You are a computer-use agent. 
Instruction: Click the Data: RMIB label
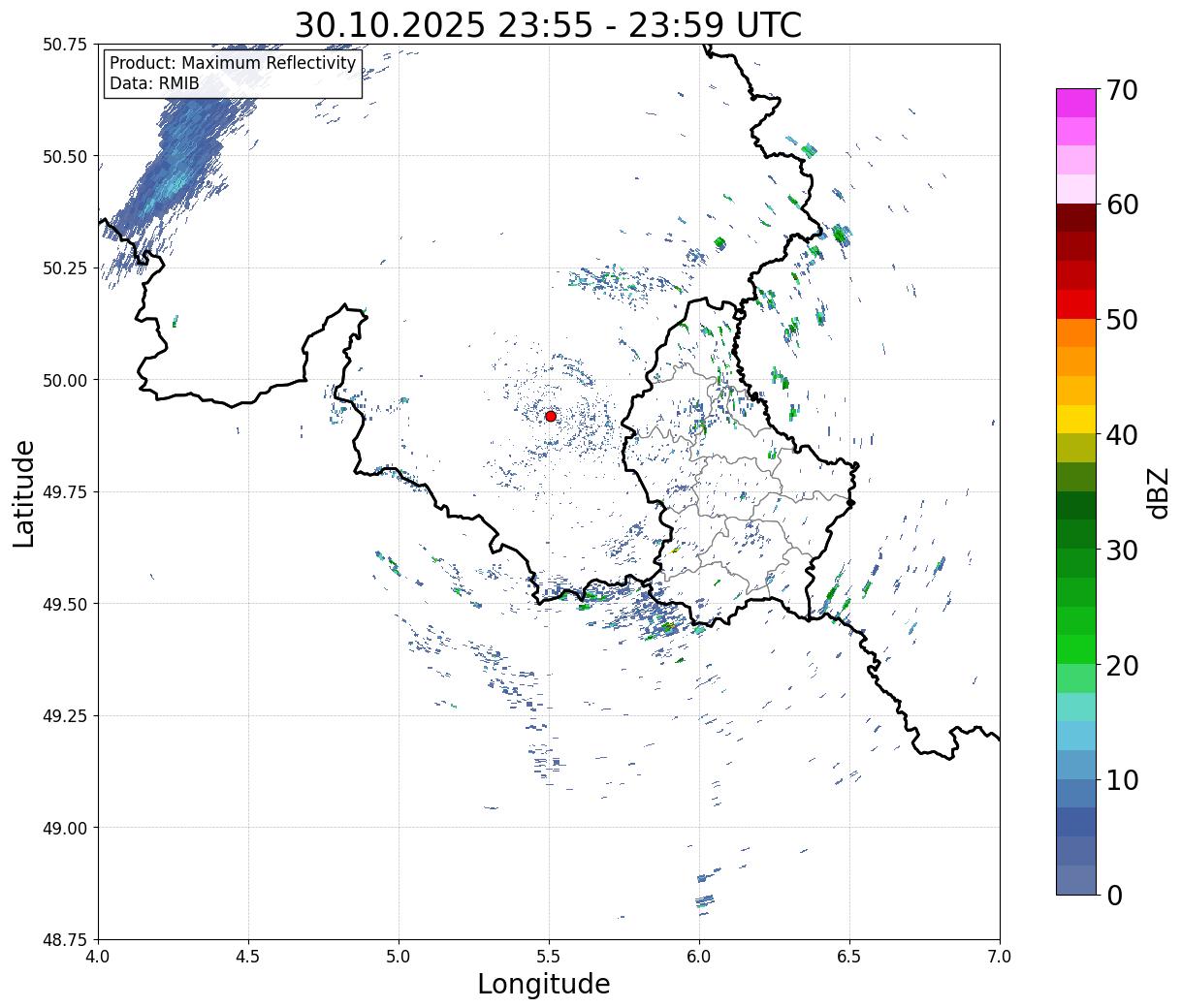coord(154,84)
